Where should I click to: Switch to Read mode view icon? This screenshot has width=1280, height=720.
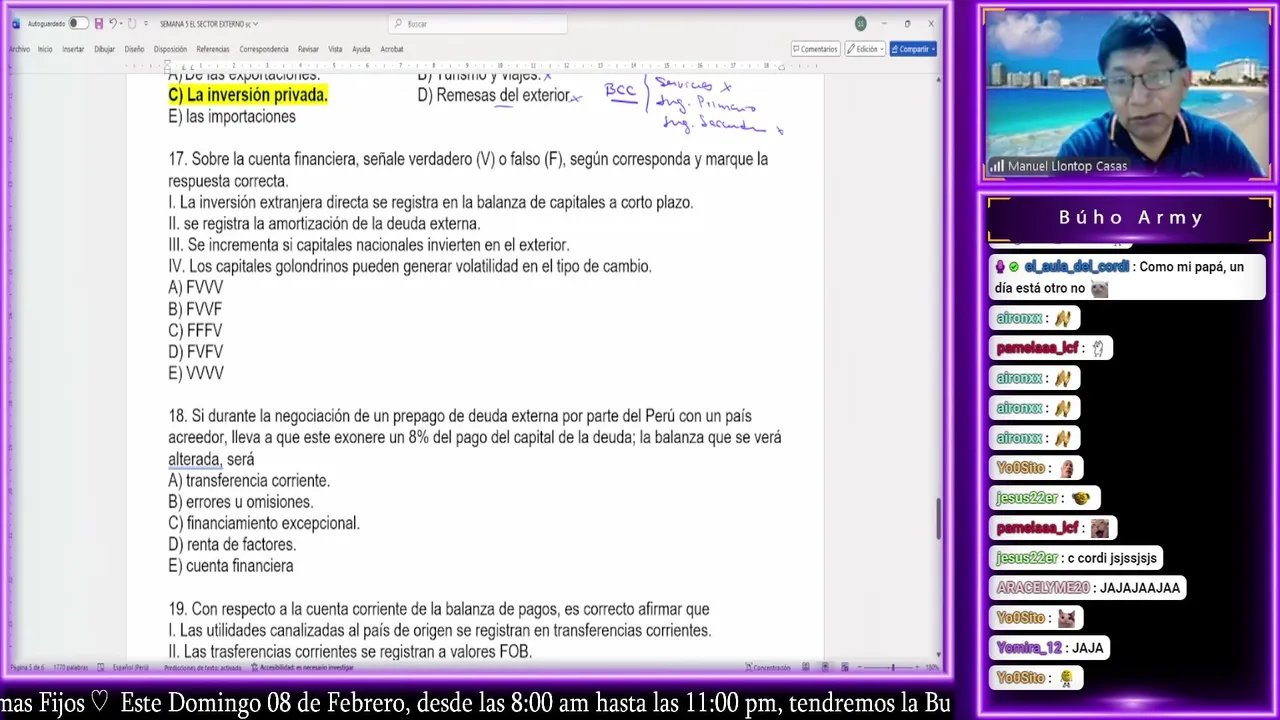click(806, 667)
